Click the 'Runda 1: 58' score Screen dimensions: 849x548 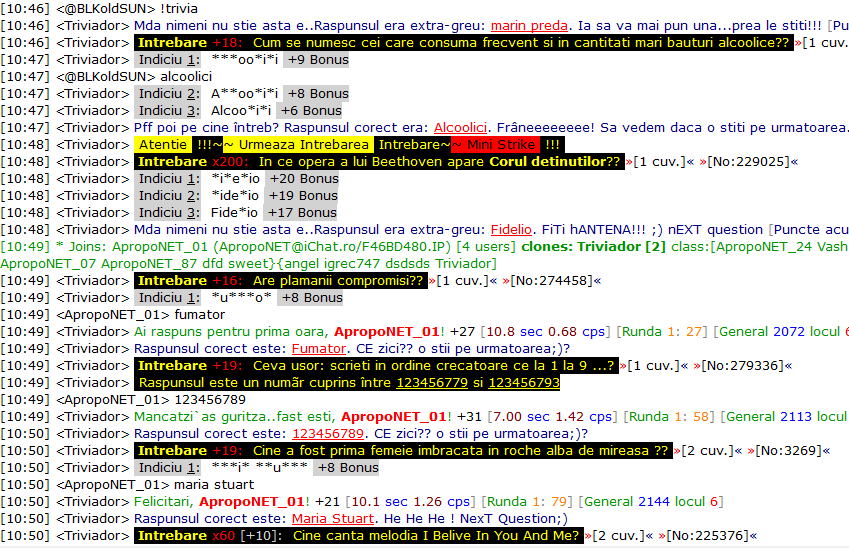coord(669,417)
